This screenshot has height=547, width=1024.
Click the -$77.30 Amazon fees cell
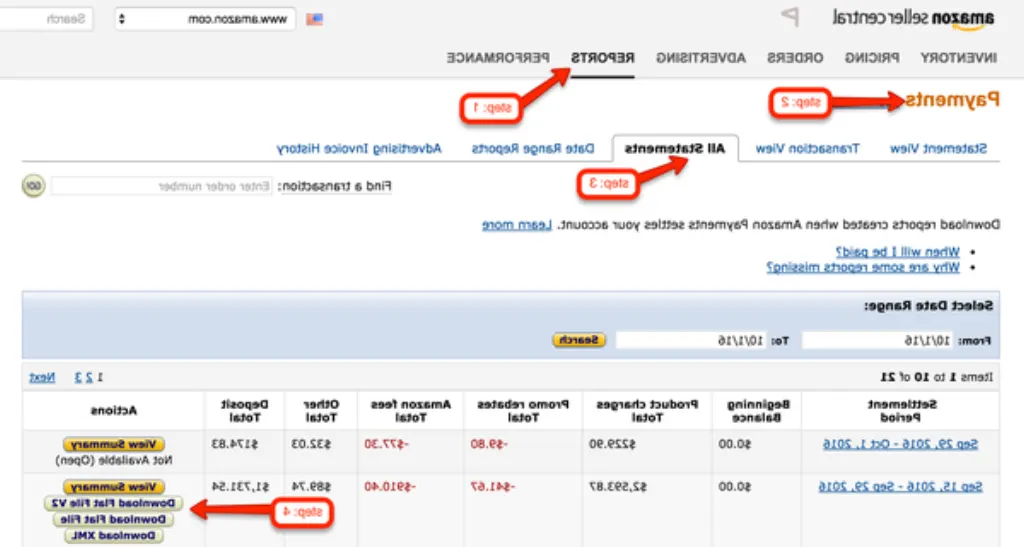[x=386, y=444]
